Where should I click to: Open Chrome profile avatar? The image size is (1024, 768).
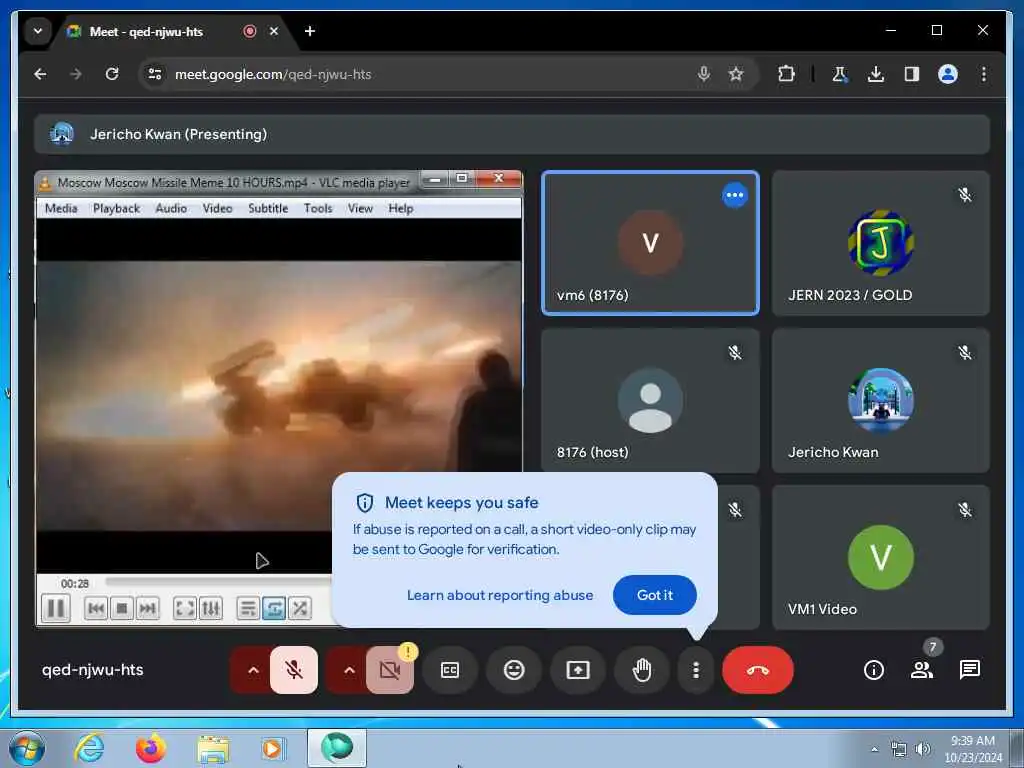tap(948, 74)
